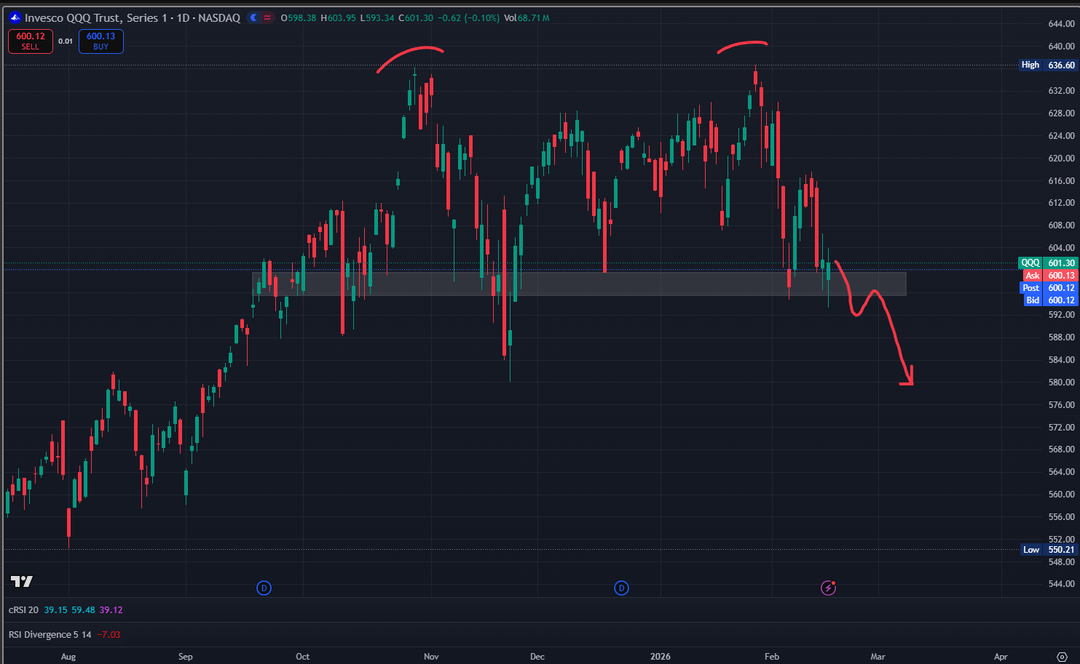
Task: Click the December dividend 'D' marker
Action: coord(621,587)
